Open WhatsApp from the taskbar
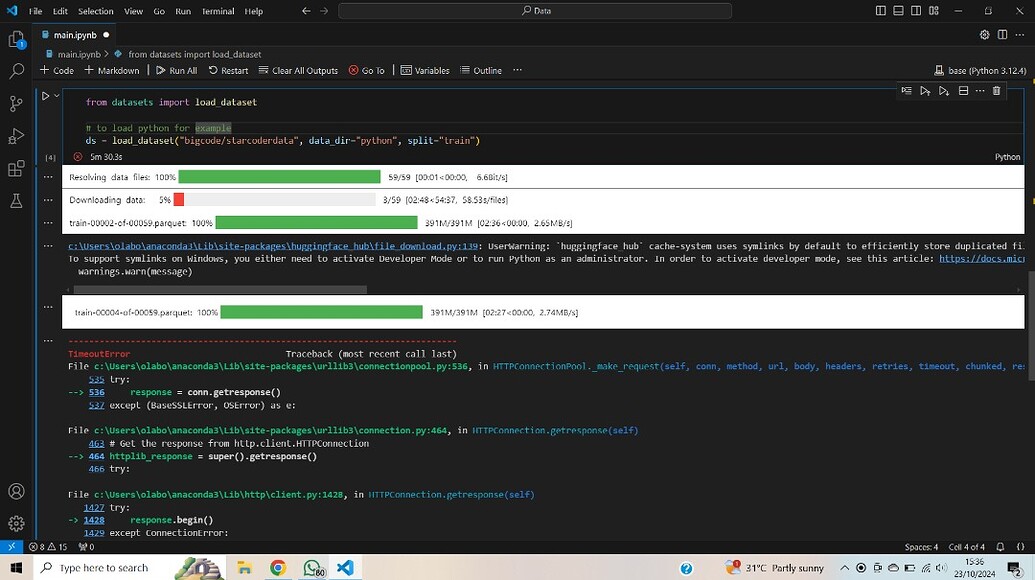 tap(314, 567)
